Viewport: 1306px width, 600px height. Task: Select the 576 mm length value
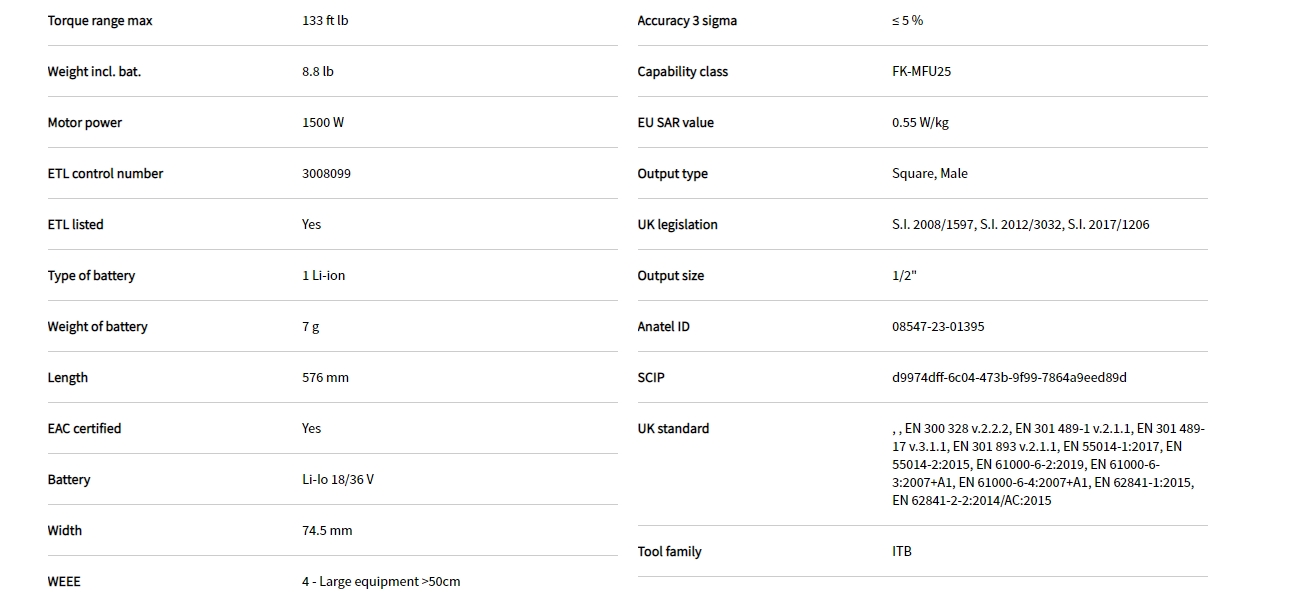pos(325,378)
